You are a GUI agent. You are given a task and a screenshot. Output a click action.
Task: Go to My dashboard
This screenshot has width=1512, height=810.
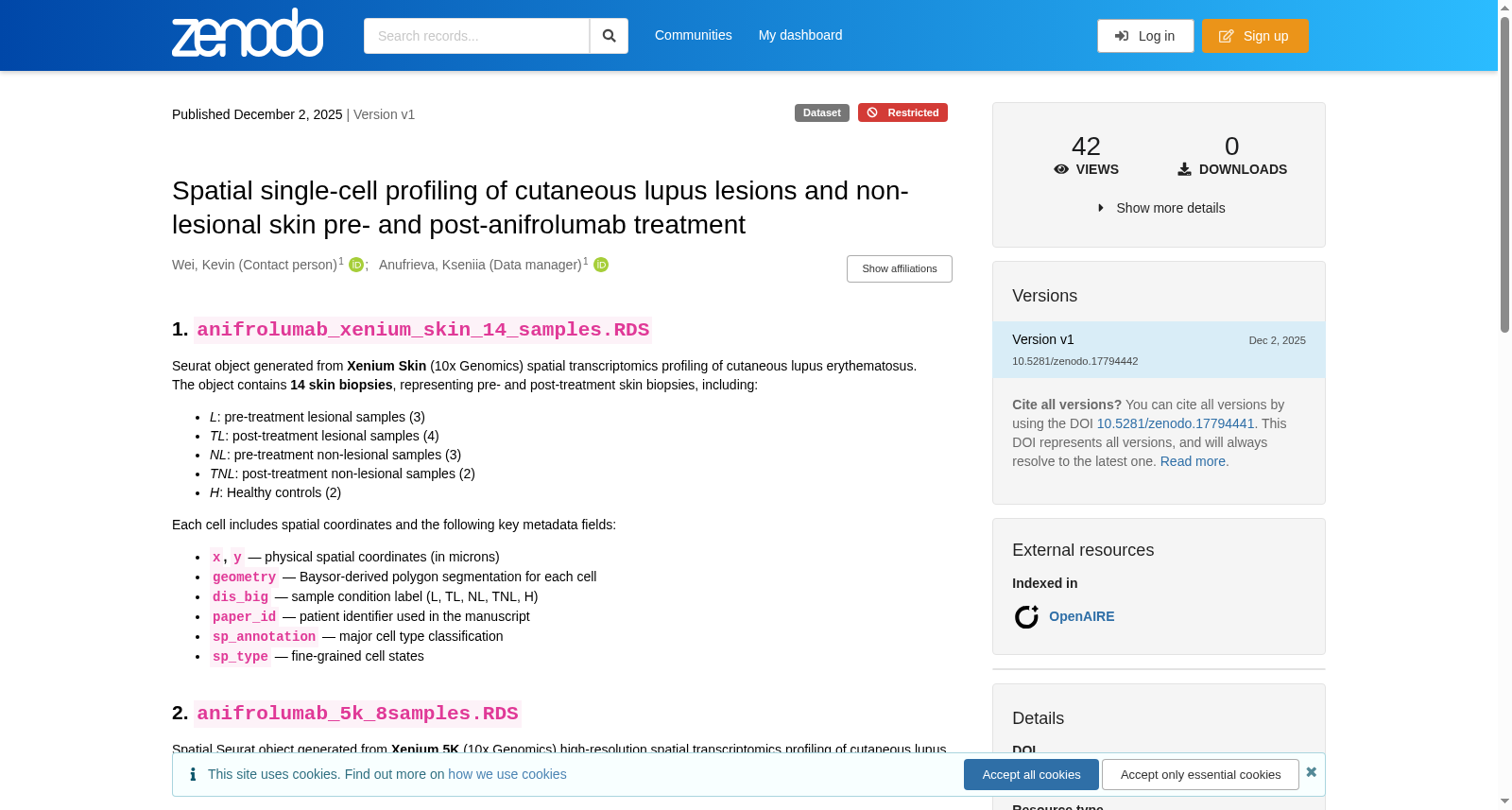(800, 35)
